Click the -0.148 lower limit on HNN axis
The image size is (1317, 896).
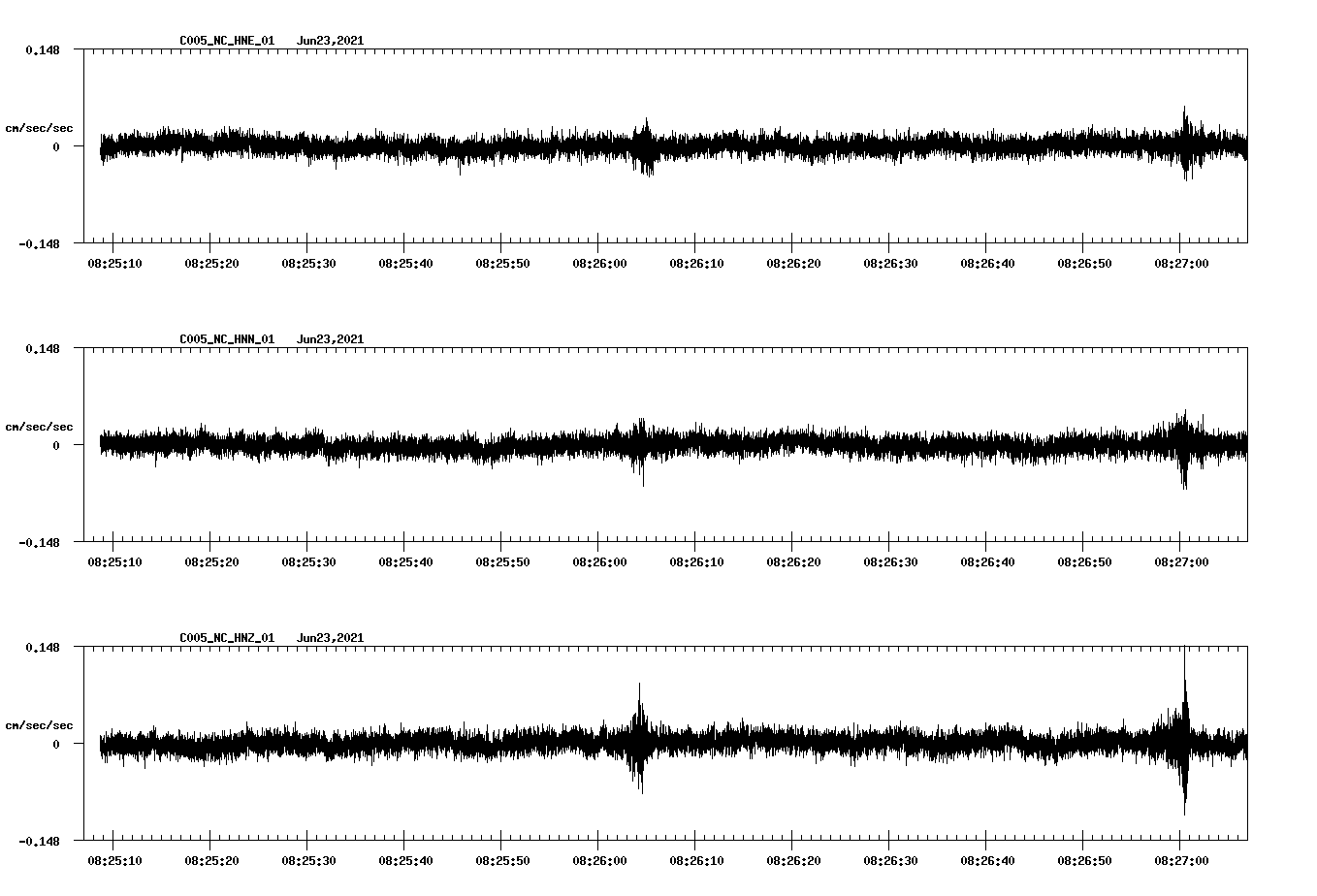tap(39, 542)
